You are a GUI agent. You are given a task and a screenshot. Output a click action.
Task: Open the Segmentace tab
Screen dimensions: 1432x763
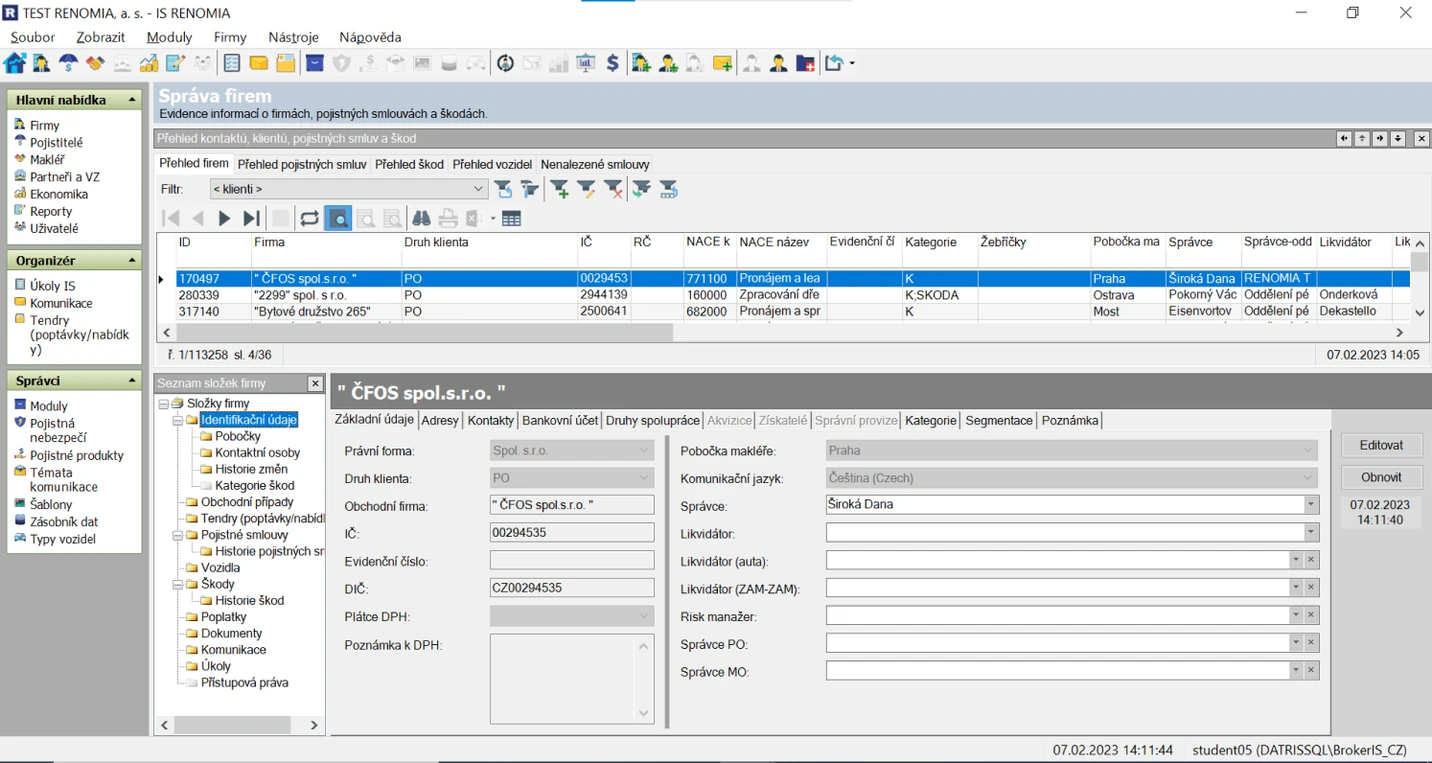[x=999, y=421]
